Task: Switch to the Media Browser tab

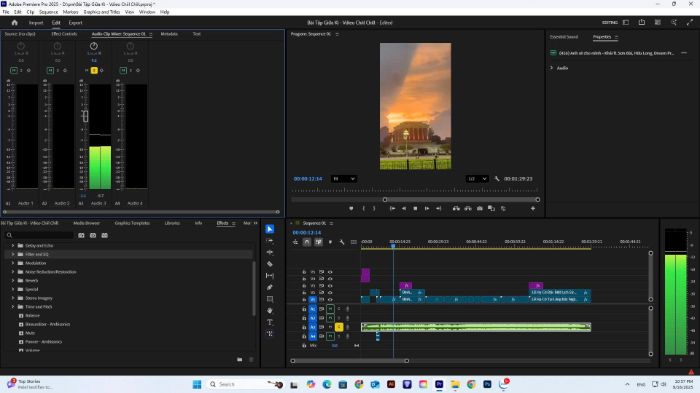Action: (x=87, y=223)
